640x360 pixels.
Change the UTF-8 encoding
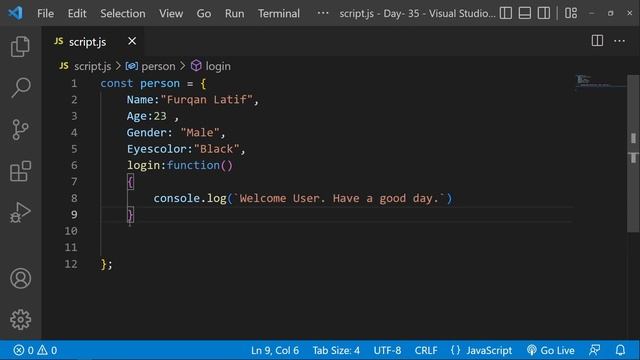pyautogui.click(x=387, y=350)
